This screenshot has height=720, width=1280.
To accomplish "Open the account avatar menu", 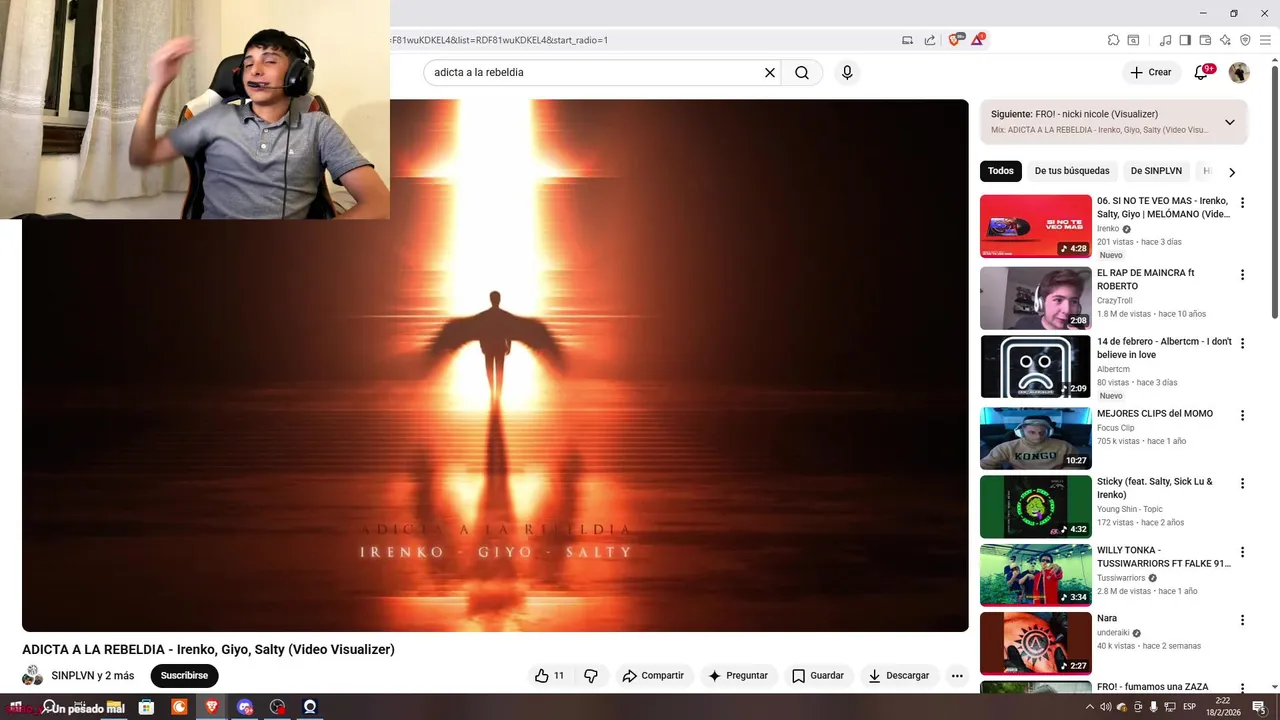I will [x=1239, y=72].
